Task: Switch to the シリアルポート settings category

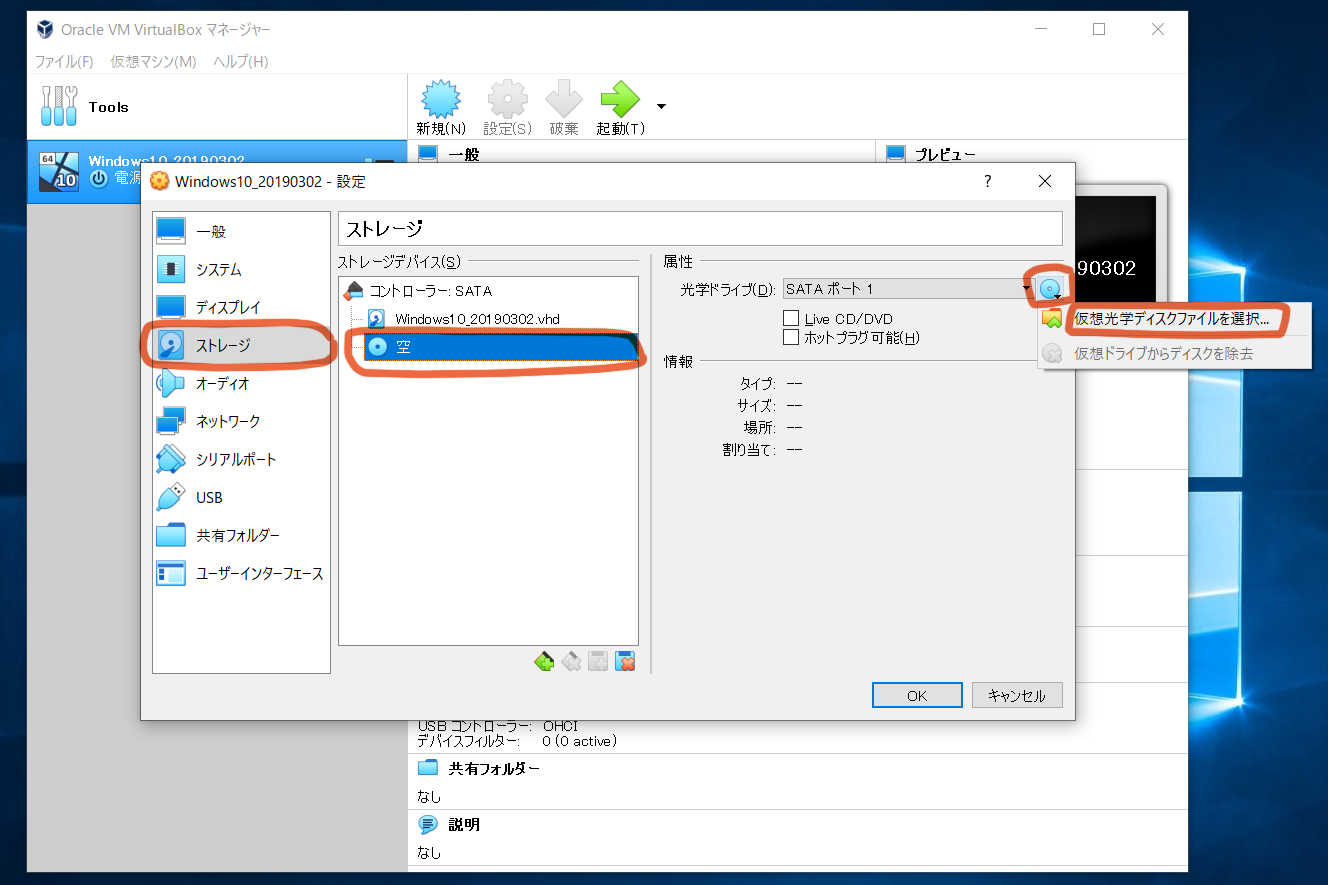Action: click(x=241, y=459)
